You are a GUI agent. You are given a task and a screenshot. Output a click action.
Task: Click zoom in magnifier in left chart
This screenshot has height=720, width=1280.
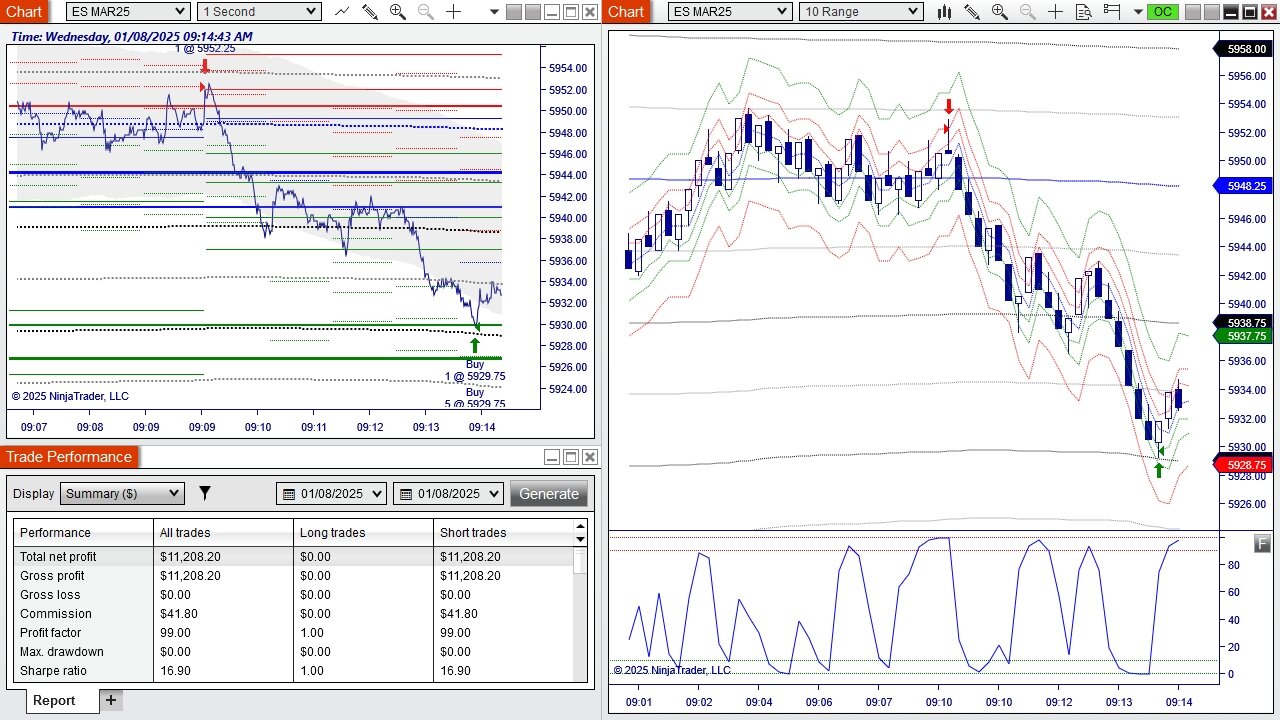[398, 12]
